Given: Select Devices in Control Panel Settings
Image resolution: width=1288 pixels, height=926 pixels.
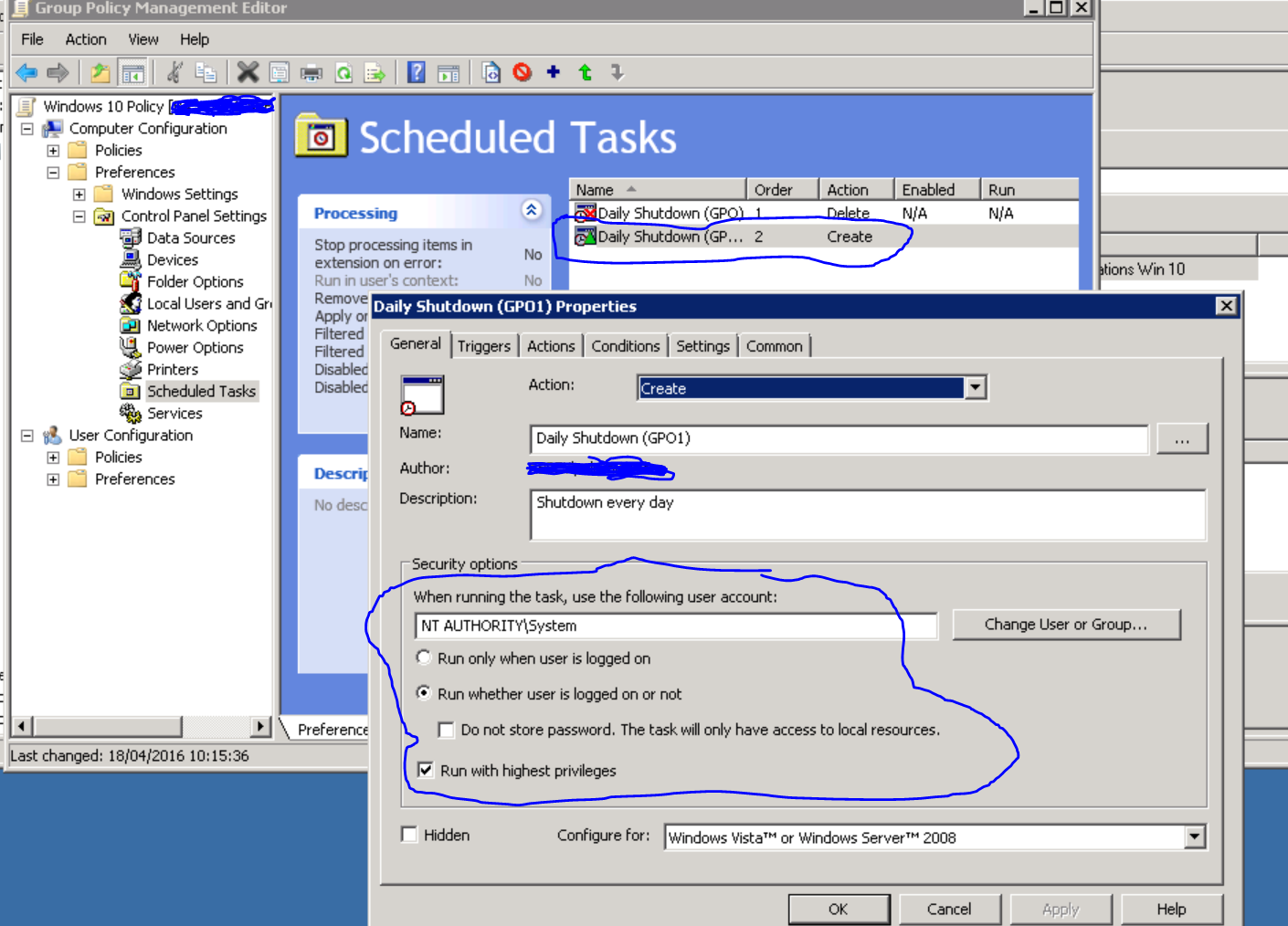Looking at the screenshot, I should (173, 259).
